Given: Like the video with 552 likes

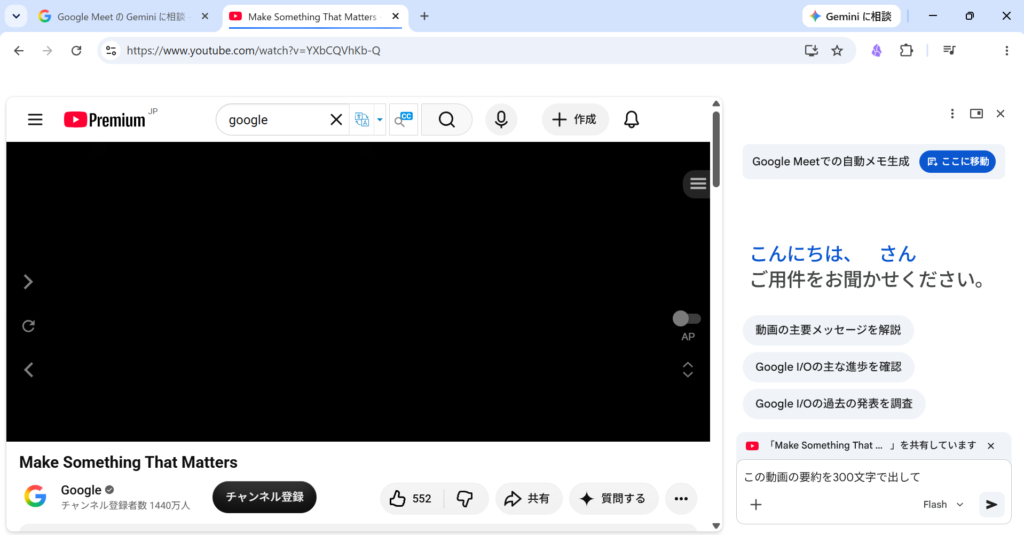Looking at the screenshot, I should click(411, 498).
